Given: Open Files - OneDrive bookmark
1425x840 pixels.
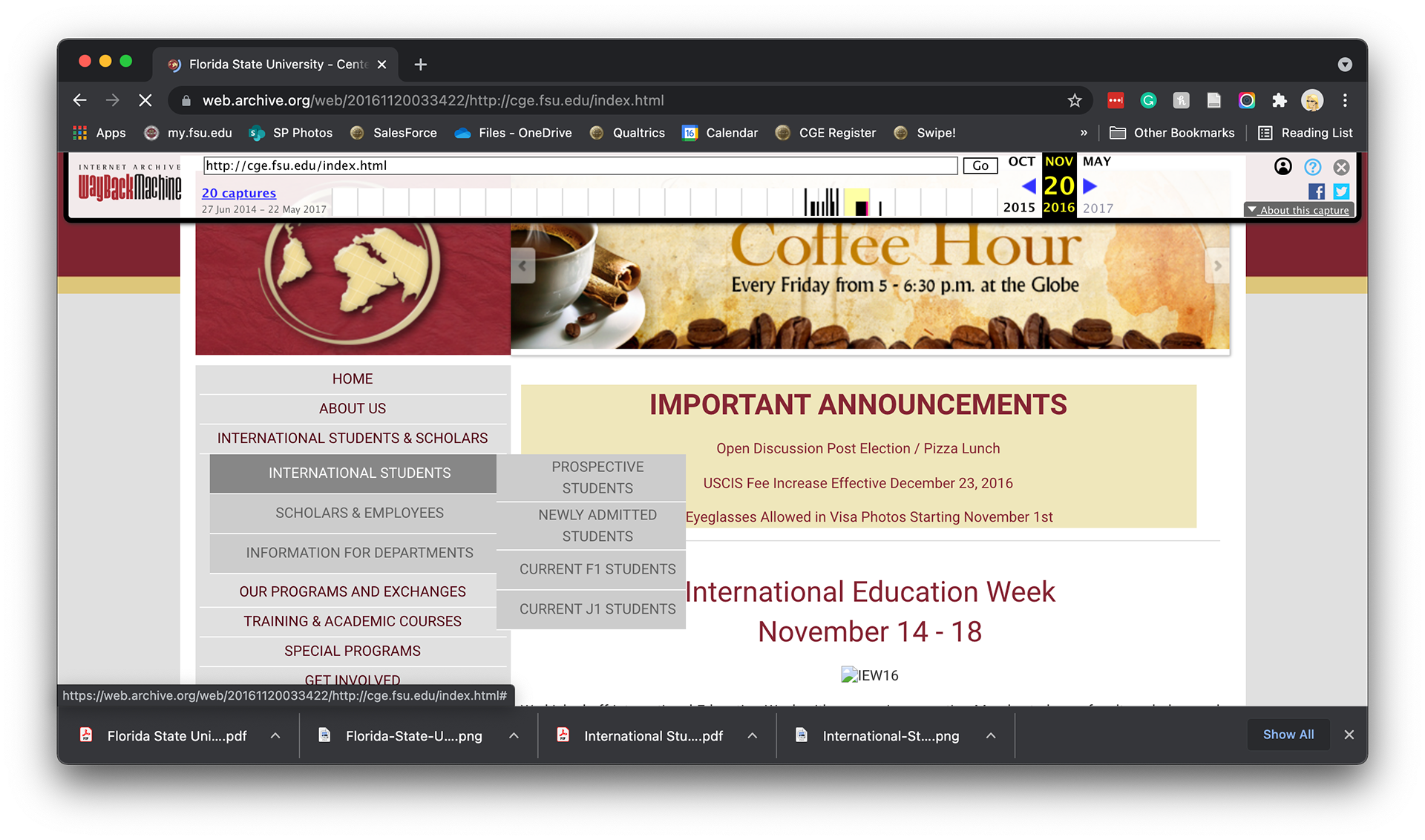Looking at the screenshot, I should 514,133.
